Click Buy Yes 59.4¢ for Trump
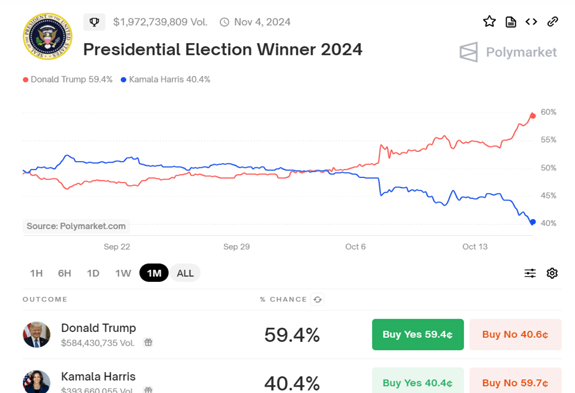Viewport: 575px width, 393px height. 418,334
